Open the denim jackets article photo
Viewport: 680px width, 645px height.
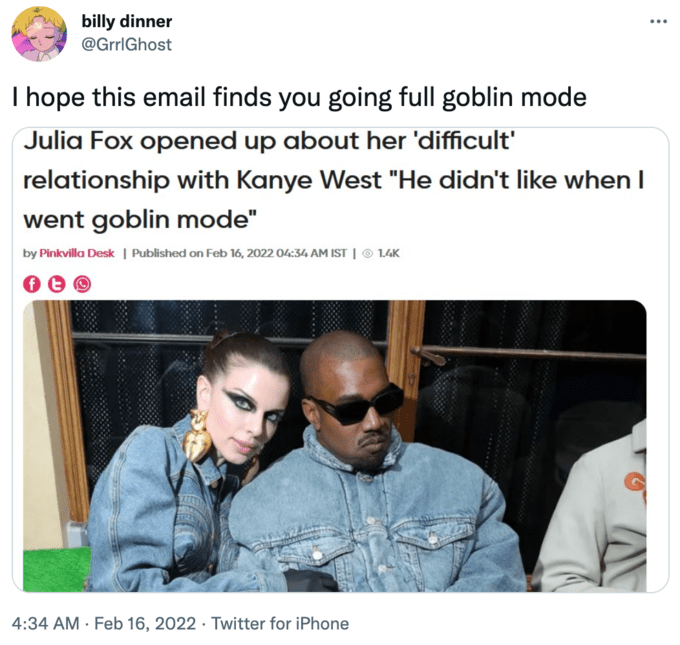point(334,446)
